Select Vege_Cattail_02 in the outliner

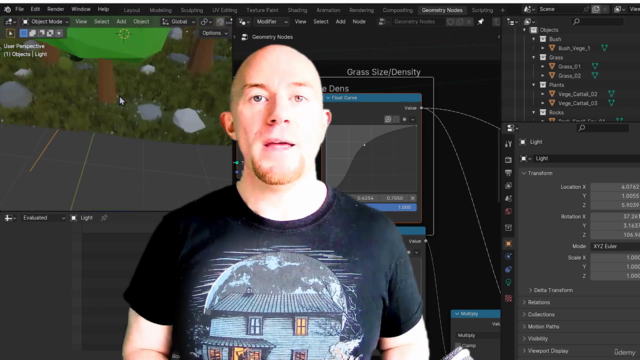577,94
